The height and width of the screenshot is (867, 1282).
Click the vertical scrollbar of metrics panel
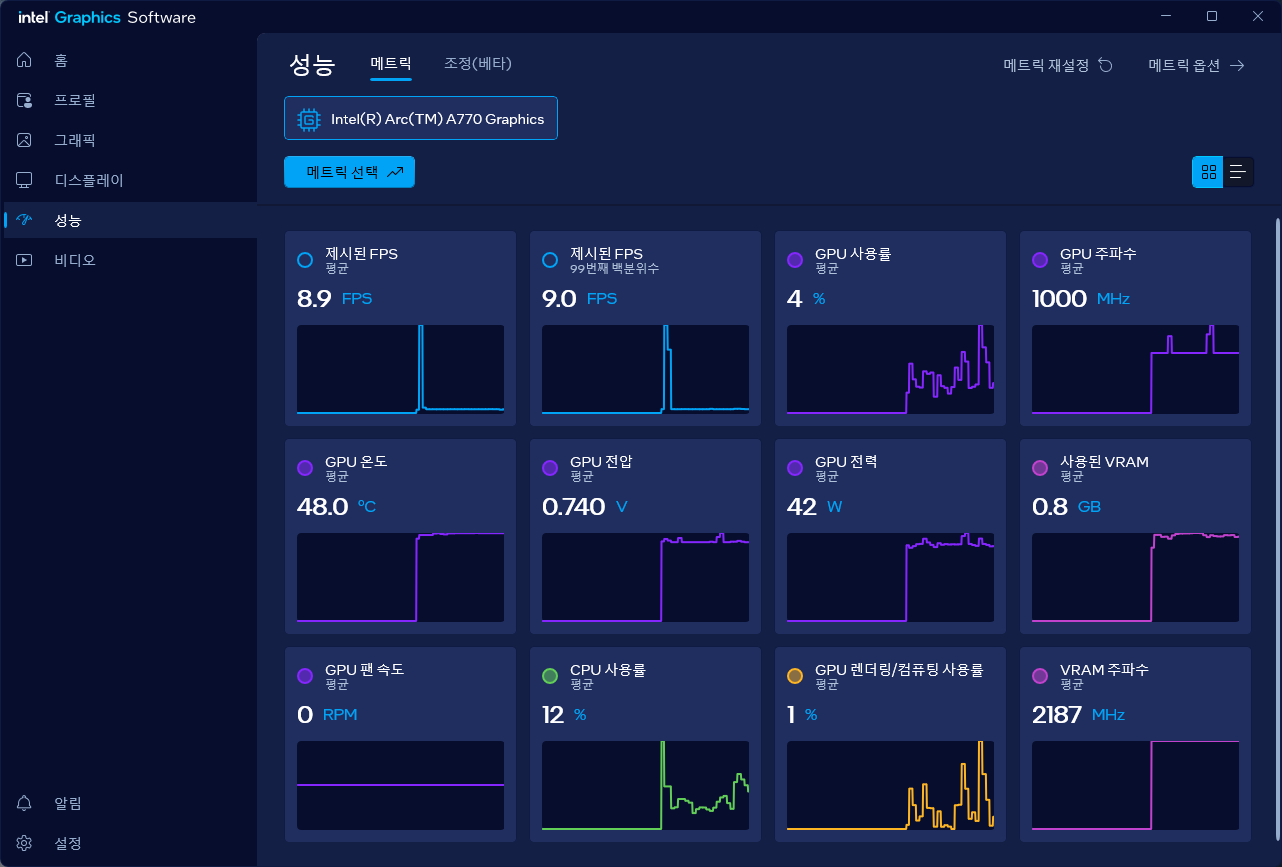tap(1276, 530)
